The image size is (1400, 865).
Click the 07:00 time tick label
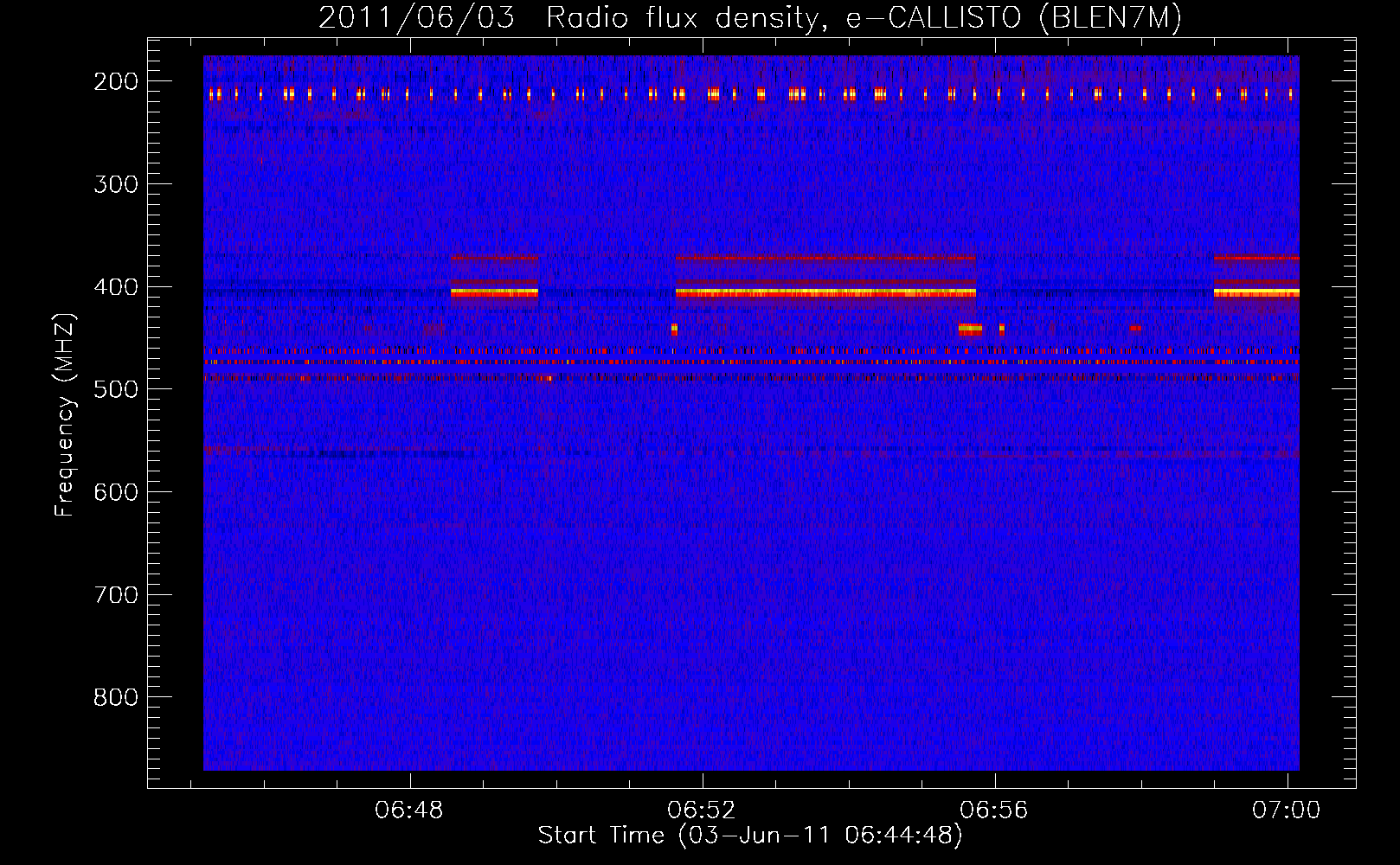click(1287, 811)
